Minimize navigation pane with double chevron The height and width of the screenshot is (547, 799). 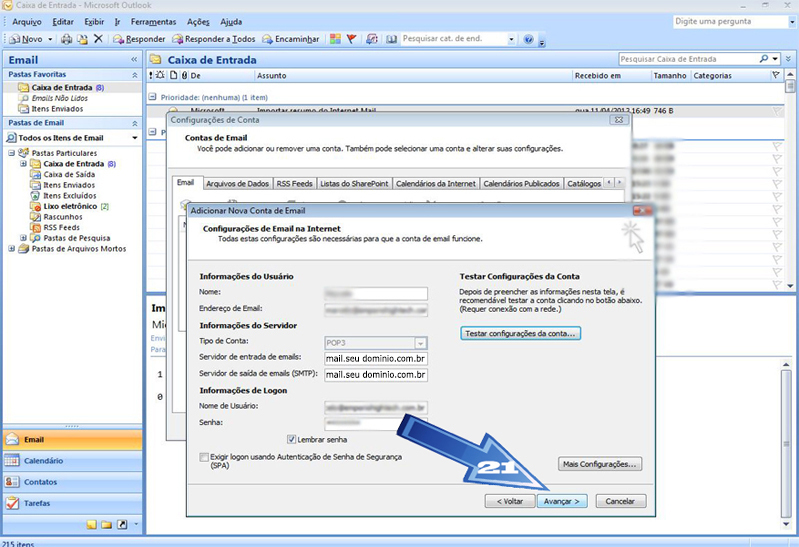click(x=134, y=60)
